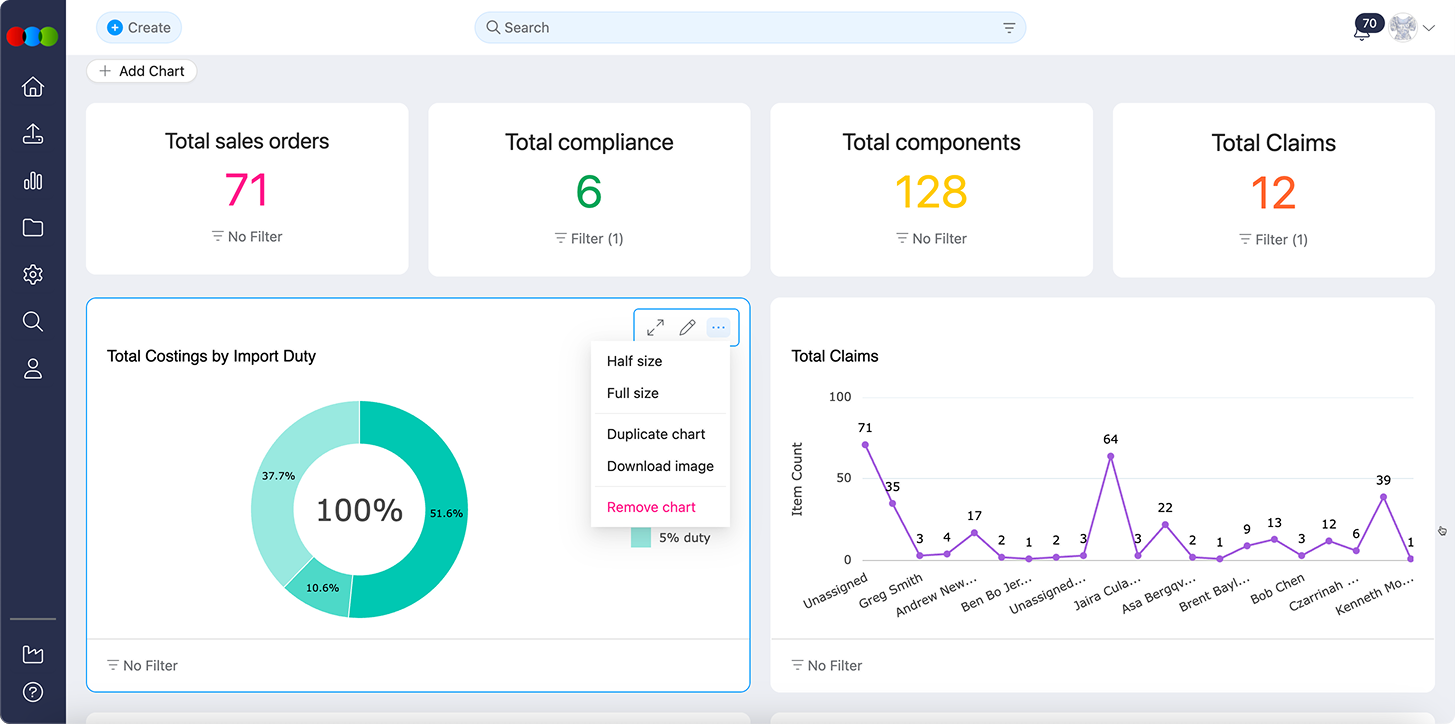Open the search filter options icon
The width and height of the screenshot is (1455, 724).
(1009, 28)
